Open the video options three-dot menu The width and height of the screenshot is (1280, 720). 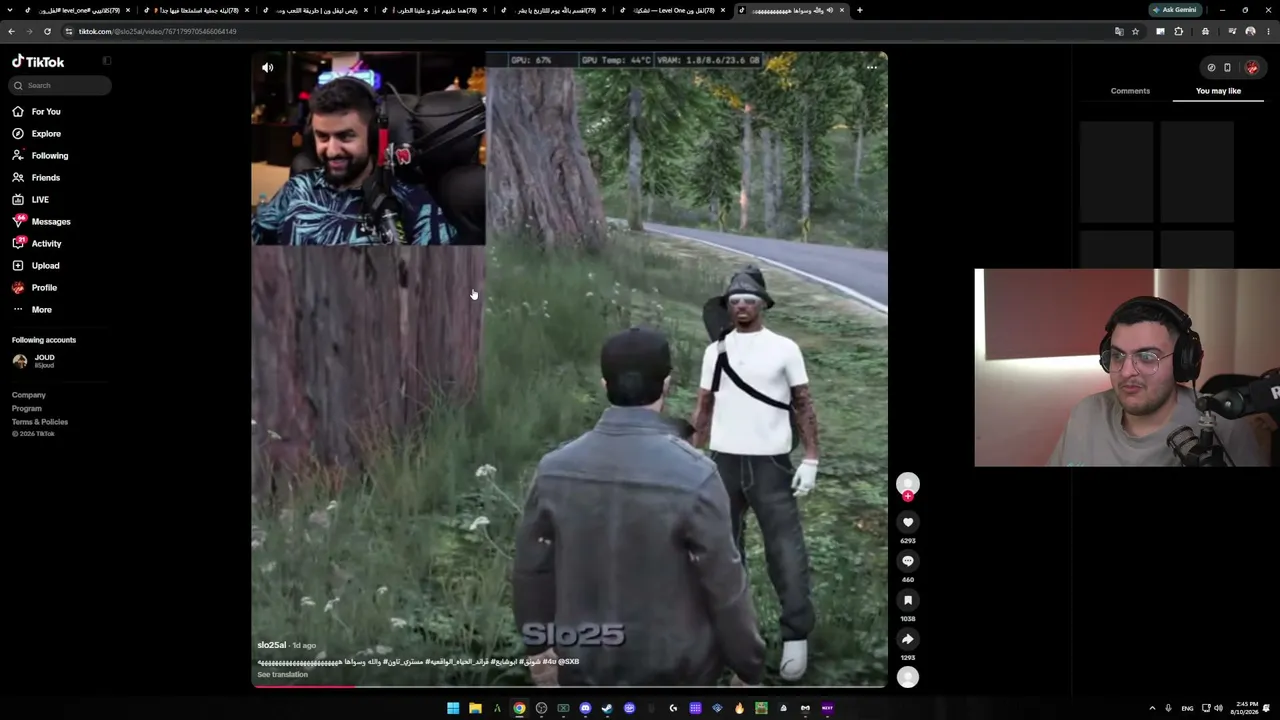(872, 68)
